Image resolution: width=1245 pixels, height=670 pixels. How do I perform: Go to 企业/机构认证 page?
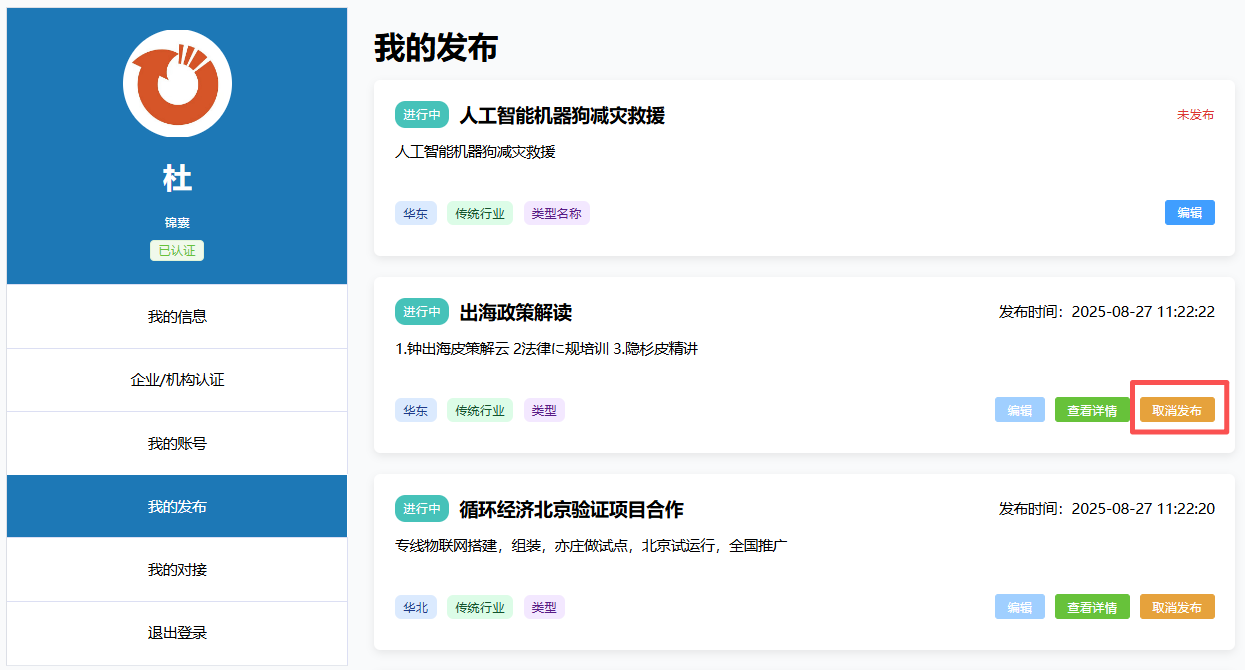point(177,380)
